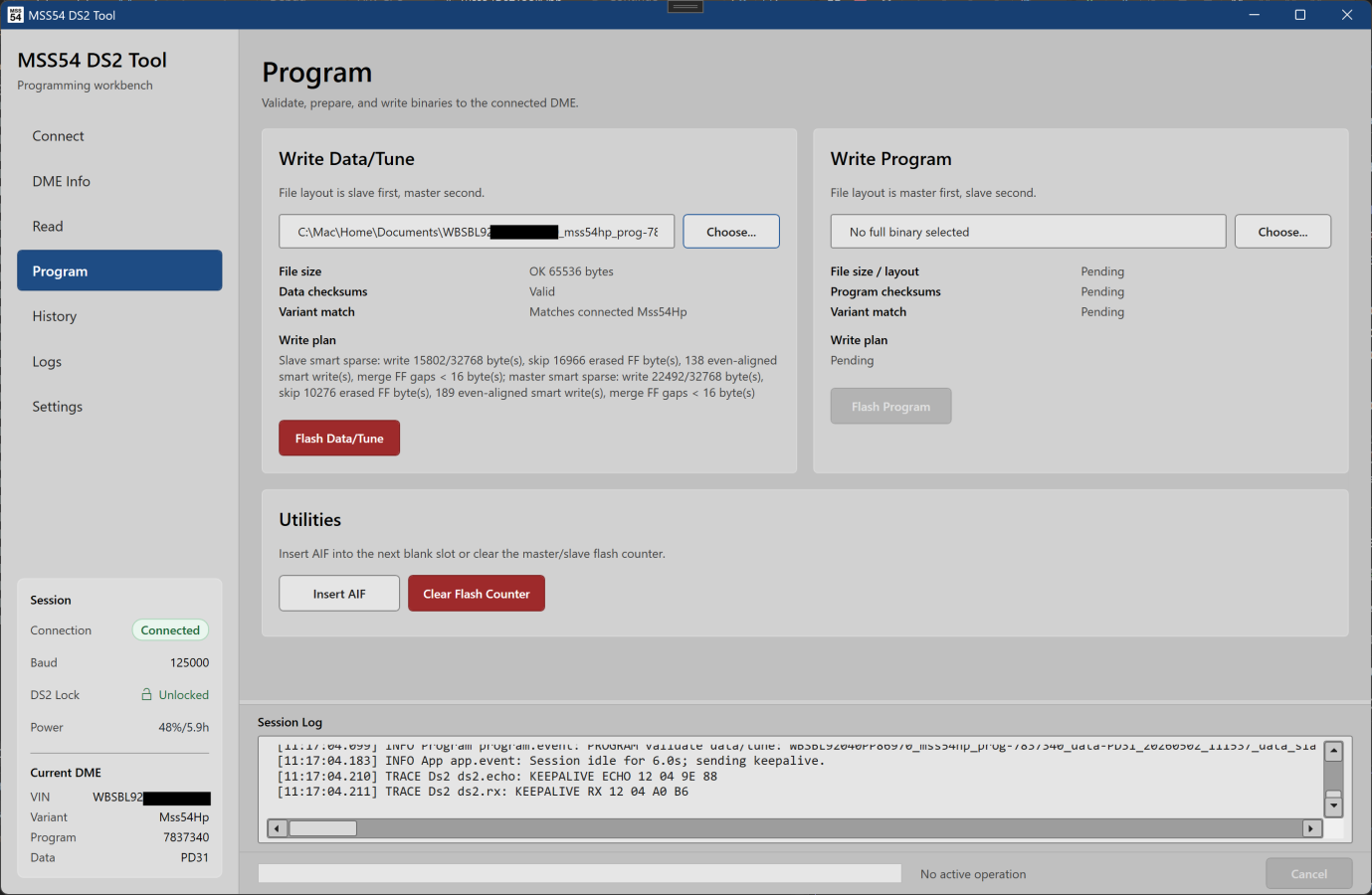1372x895 pixels.
Task: Go to DME Info section
Action: tap(119, 181)
